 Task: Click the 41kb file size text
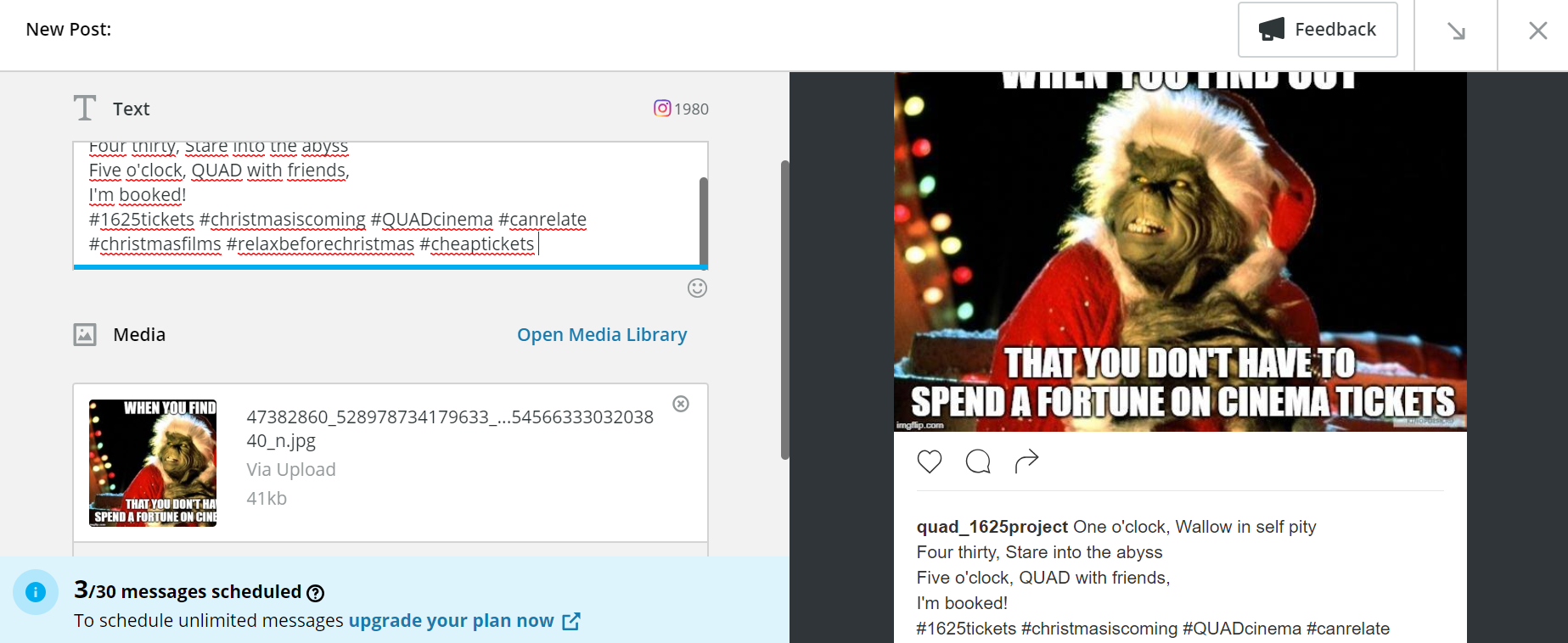267,498
